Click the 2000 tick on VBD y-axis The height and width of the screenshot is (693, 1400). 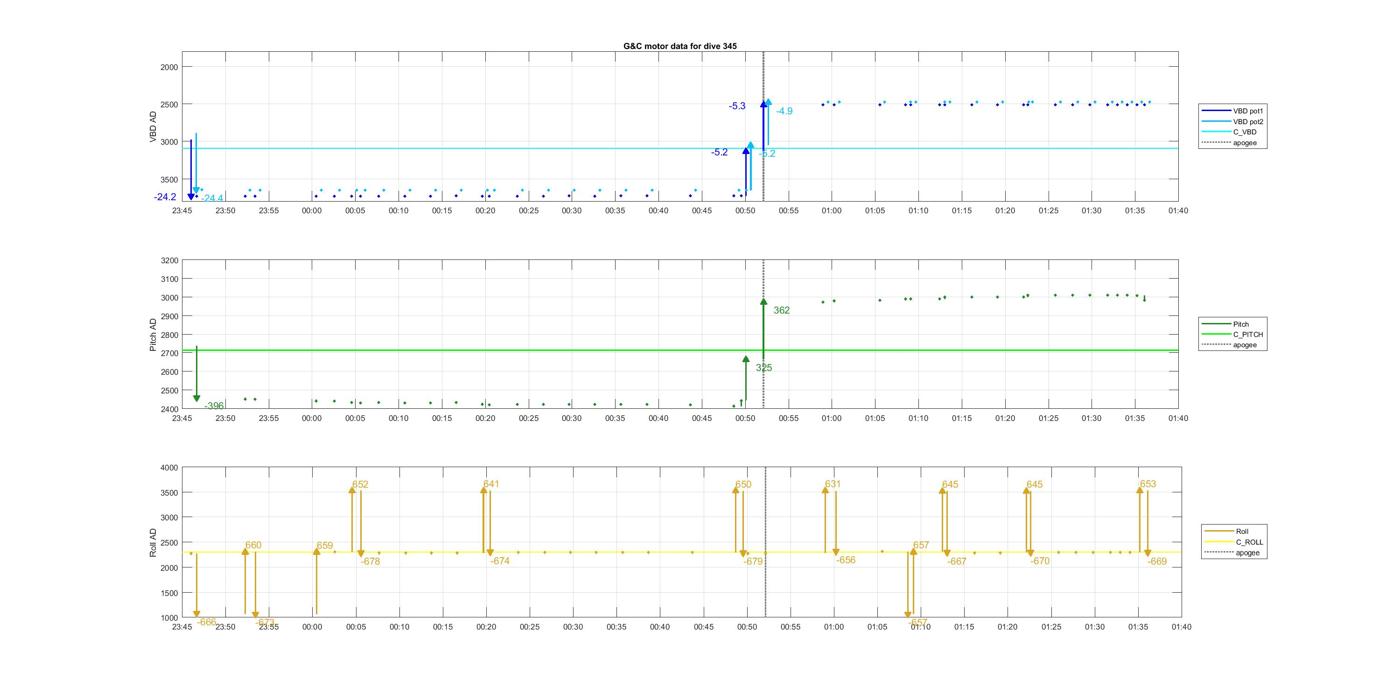pos(169,67)
